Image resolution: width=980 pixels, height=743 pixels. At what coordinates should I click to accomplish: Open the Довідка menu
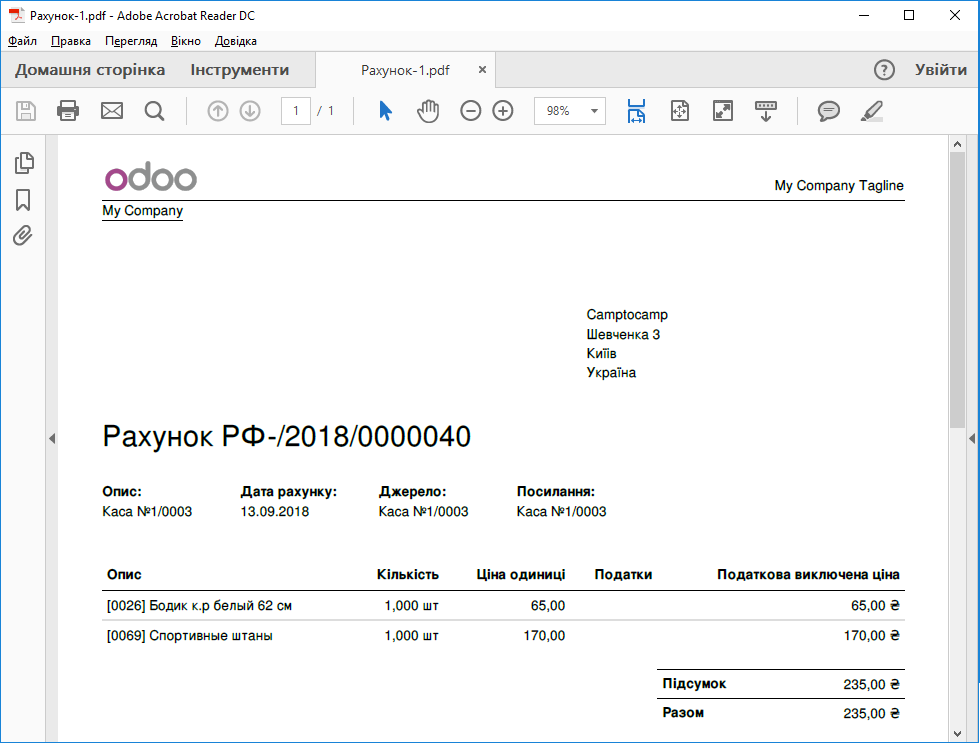[236, 41]
